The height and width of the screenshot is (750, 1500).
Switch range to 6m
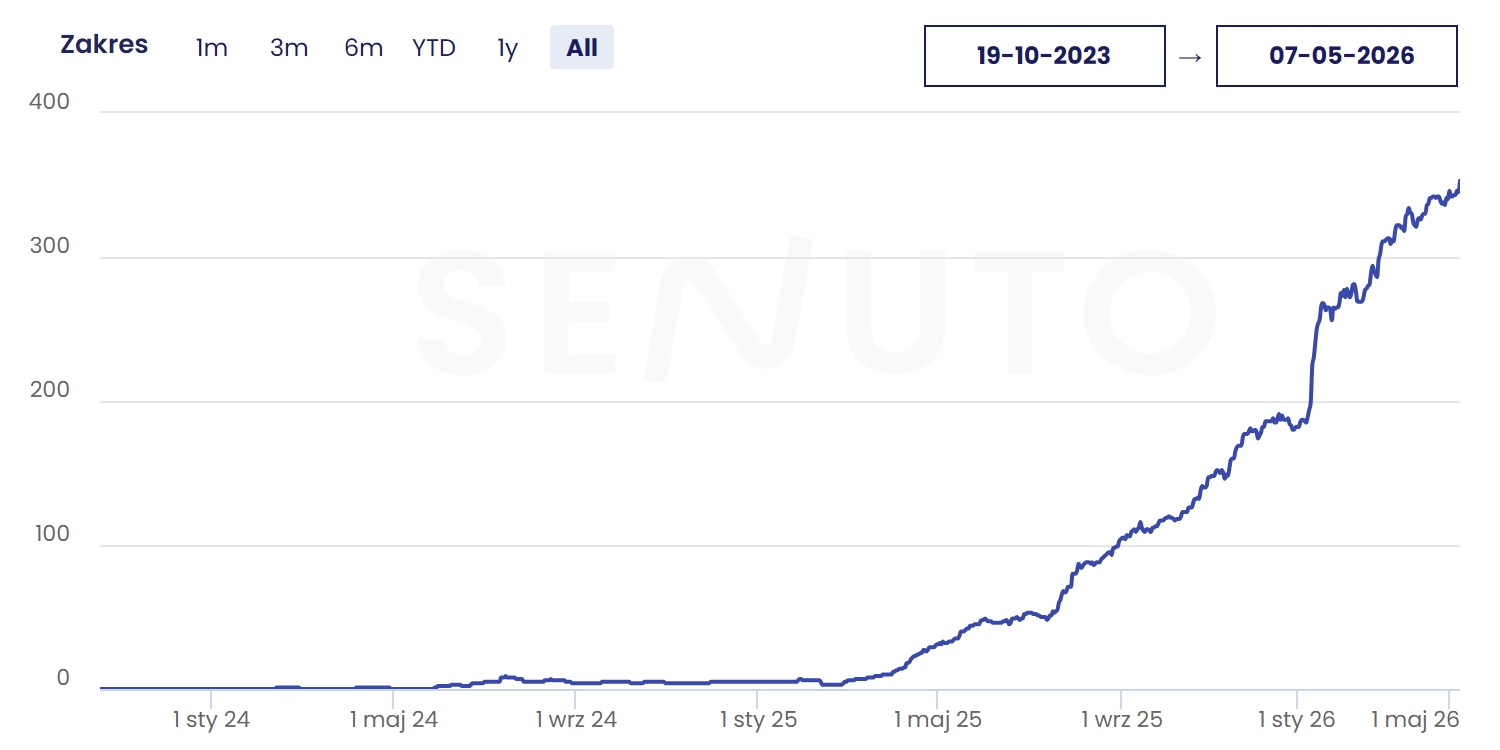tap(364, 47)
